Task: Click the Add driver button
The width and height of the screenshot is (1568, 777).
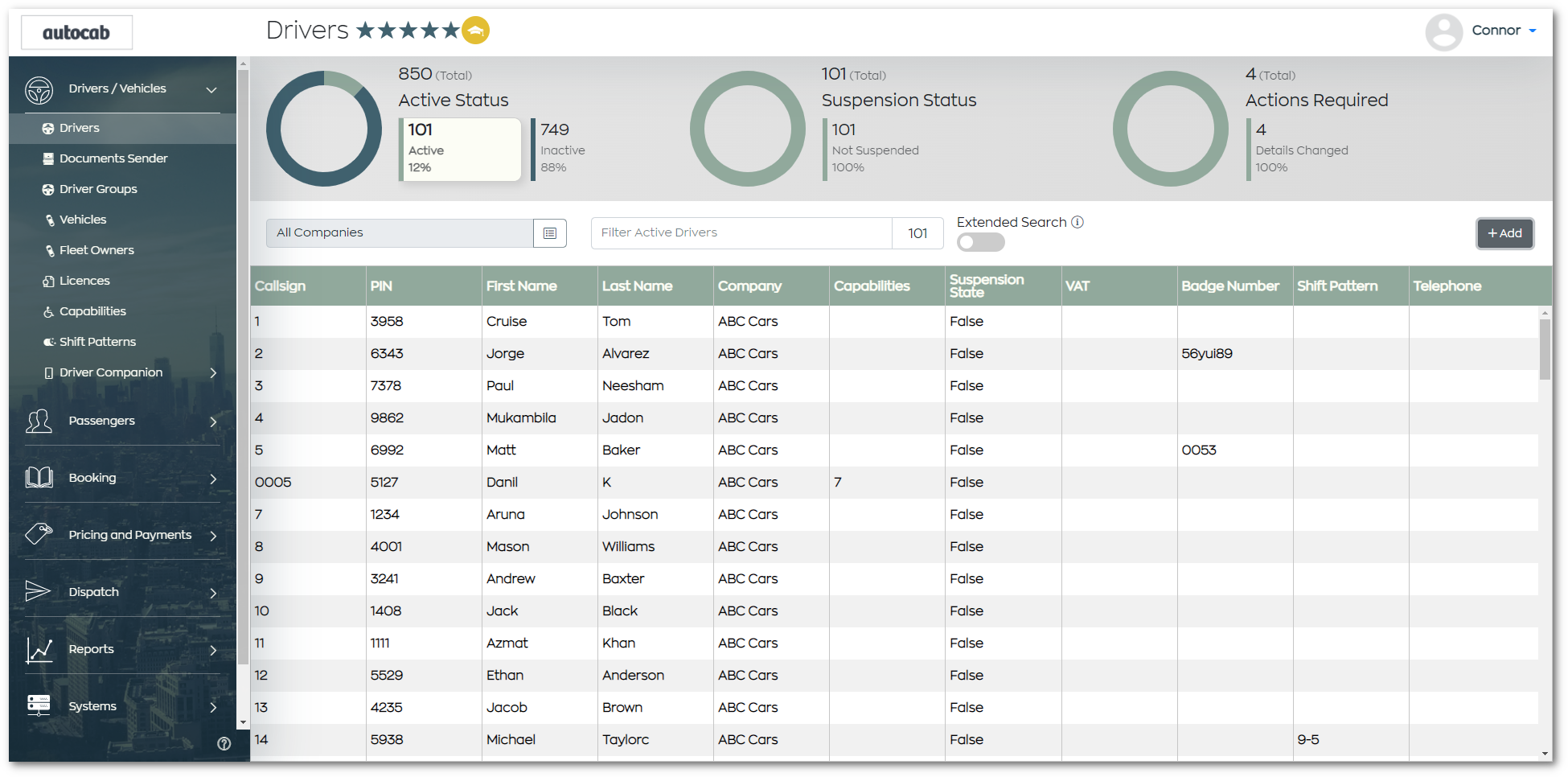Action: [x=1504, y=232]
